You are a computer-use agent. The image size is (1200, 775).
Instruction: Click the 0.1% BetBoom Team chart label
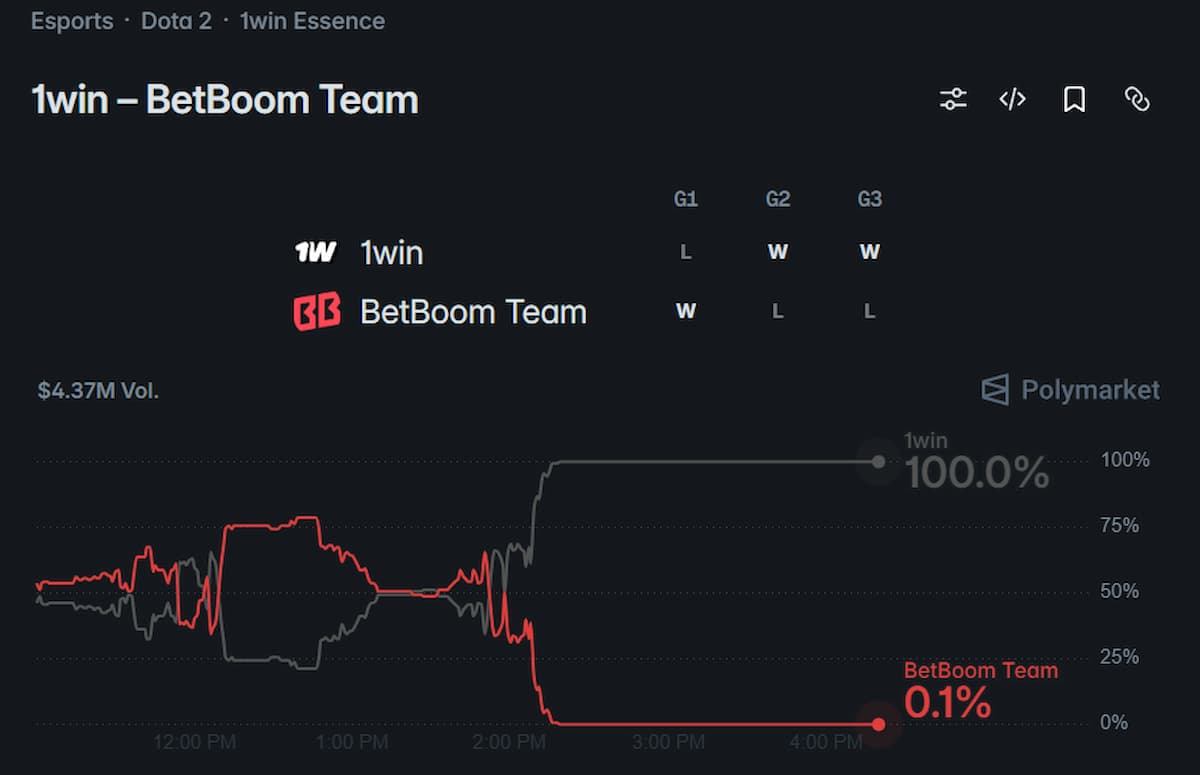[x=947, y=703]
